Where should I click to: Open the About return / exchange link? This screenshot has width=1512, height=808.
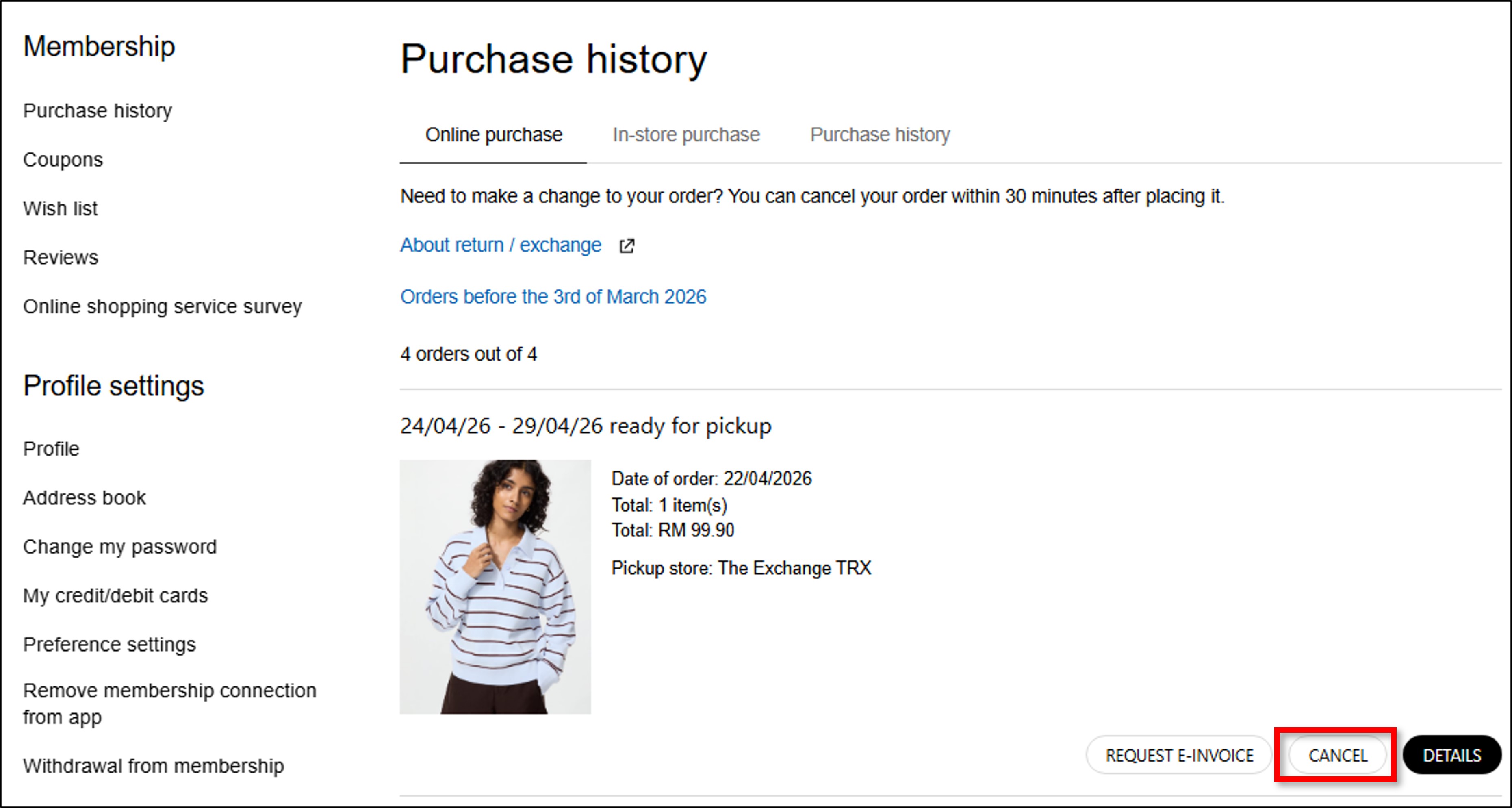[x=501, y=245]
